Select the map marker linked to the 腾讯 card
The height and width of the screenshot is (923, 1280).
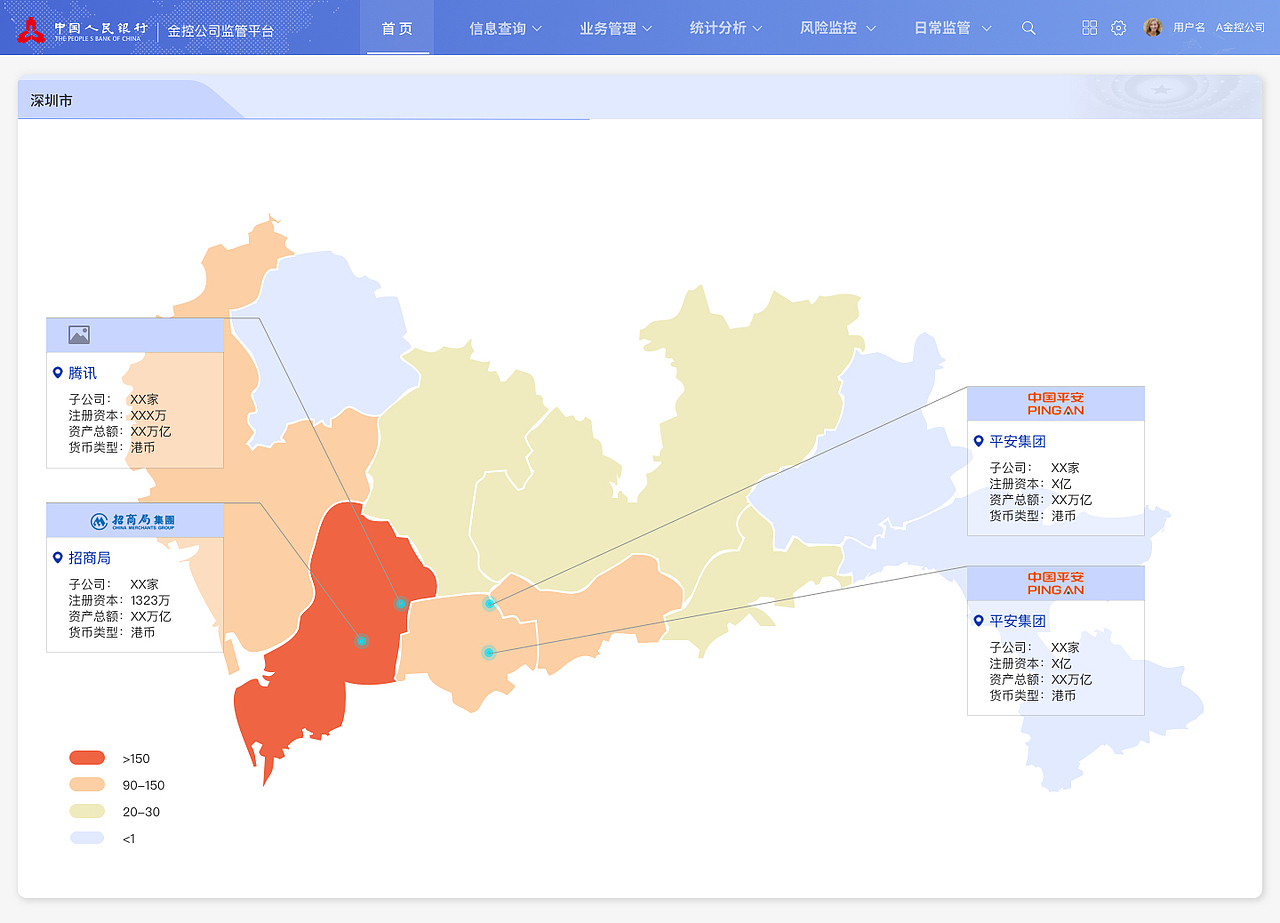401,603
